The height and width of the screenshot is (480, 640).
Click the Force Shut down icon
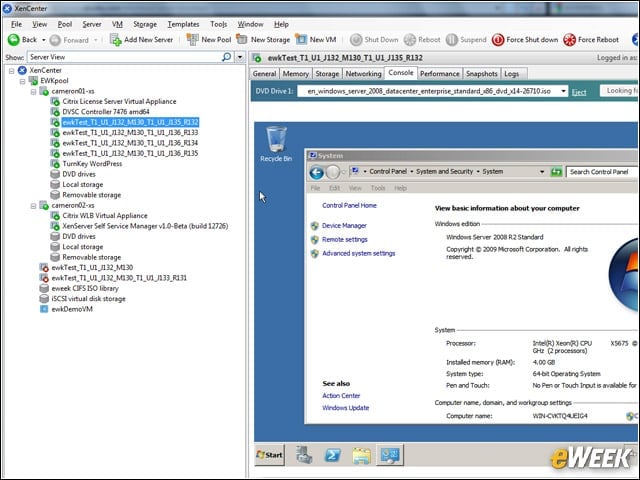pyautogui.click(x=498, y=40)
